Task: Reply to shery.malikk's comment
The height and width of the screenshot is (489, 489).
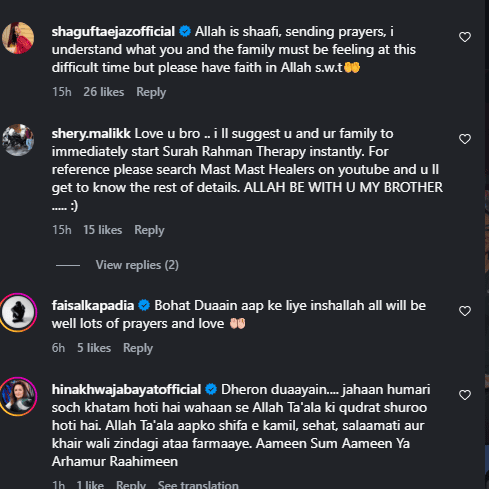Action: coord(149,230)
